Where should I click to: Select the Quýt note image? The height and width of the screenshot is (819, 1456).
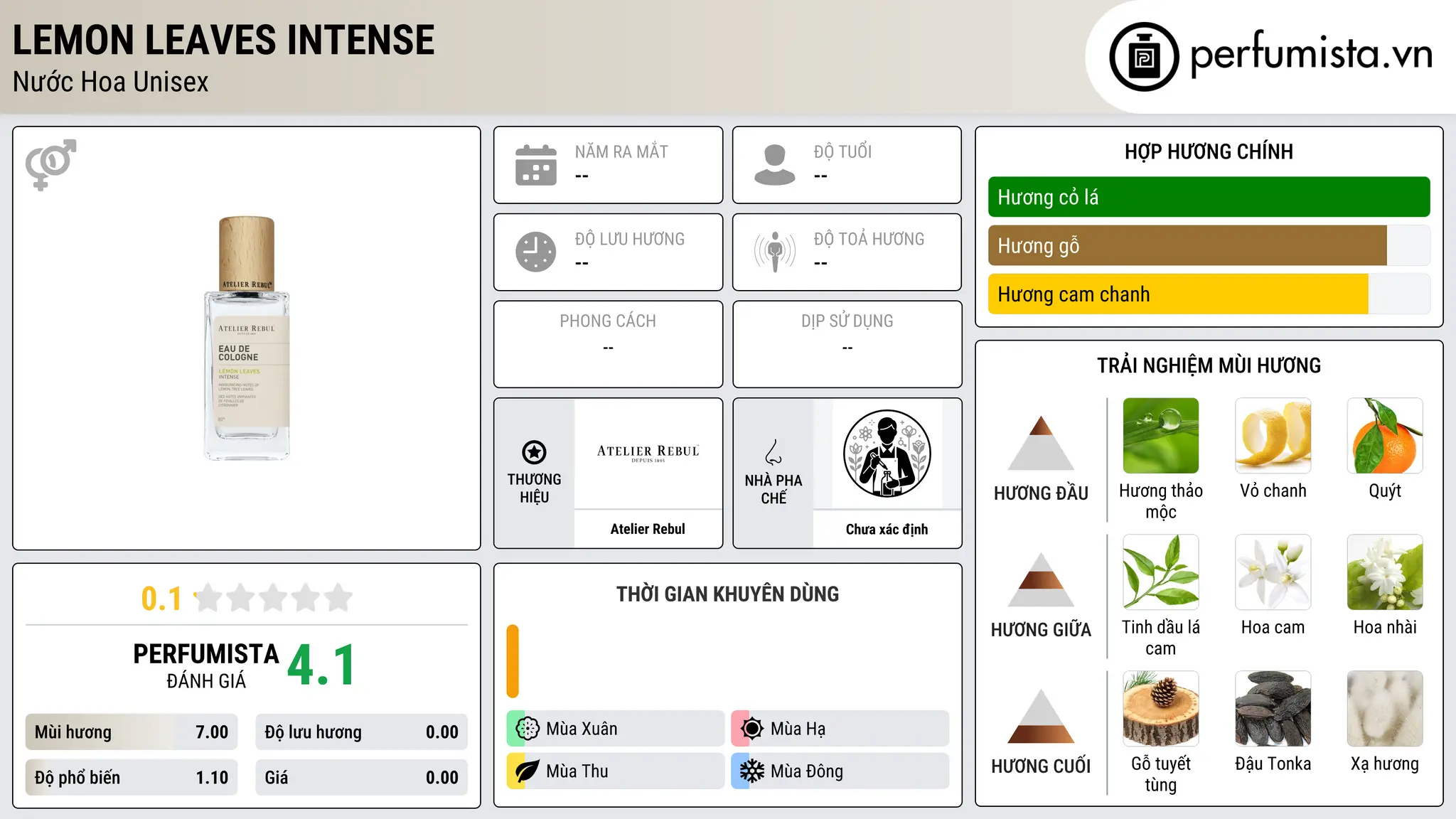click(x=1385, y=436)
